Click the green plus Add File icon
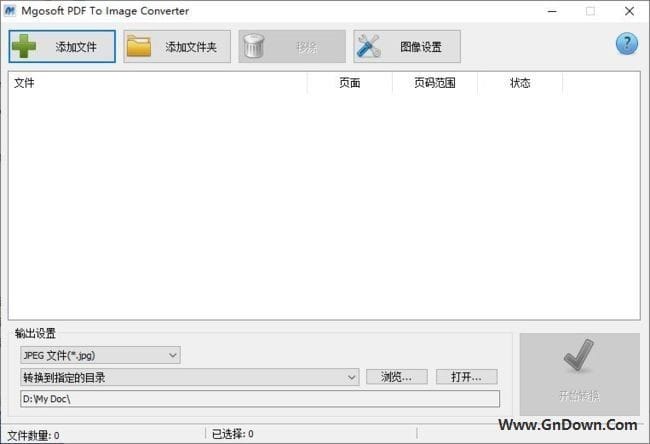The image size is (650, 444). (x=24, y=46)
